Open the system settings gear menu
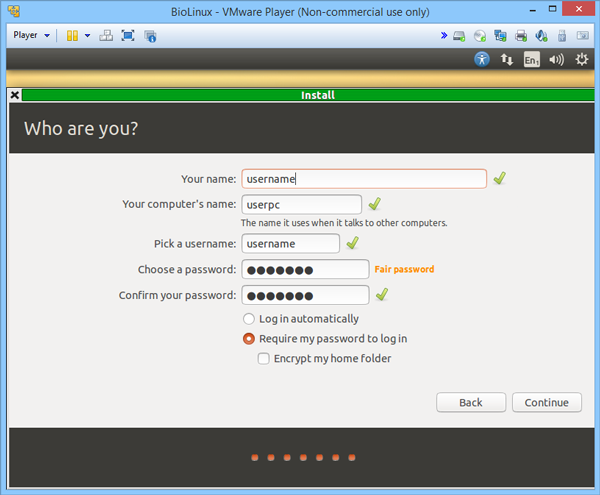The width and height of the screenshot is (600, 495). 582,59
